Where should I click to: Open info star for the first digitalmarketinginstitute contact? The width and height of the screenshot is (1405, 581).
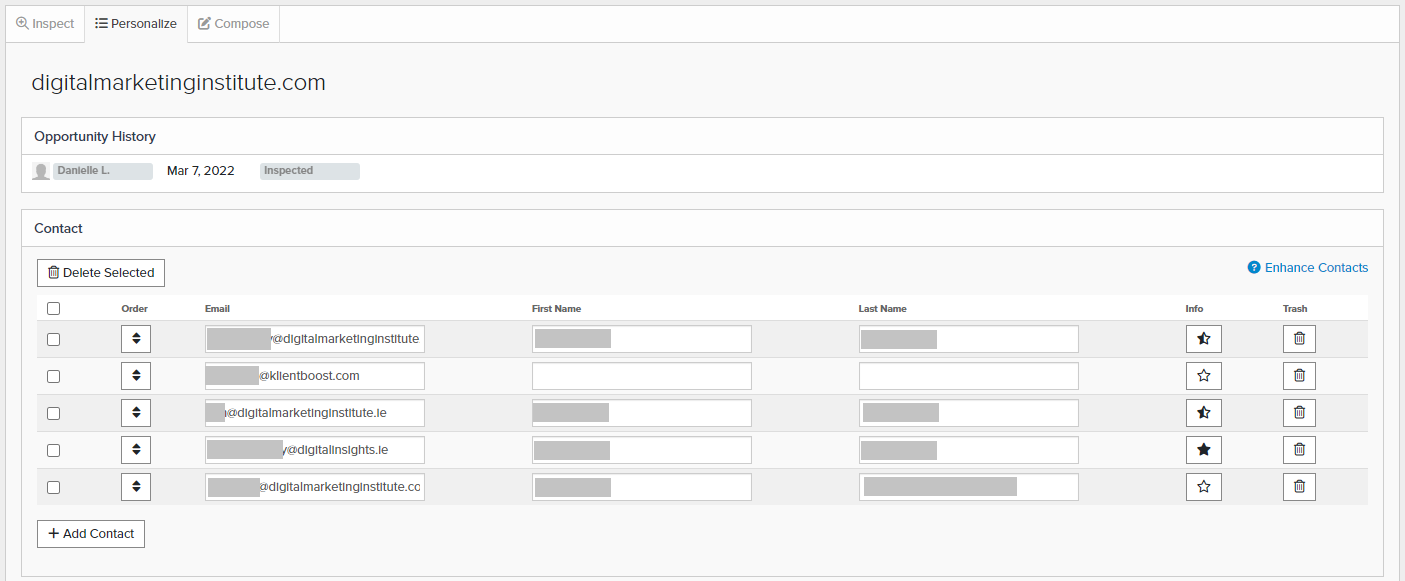pos(1203,338)
